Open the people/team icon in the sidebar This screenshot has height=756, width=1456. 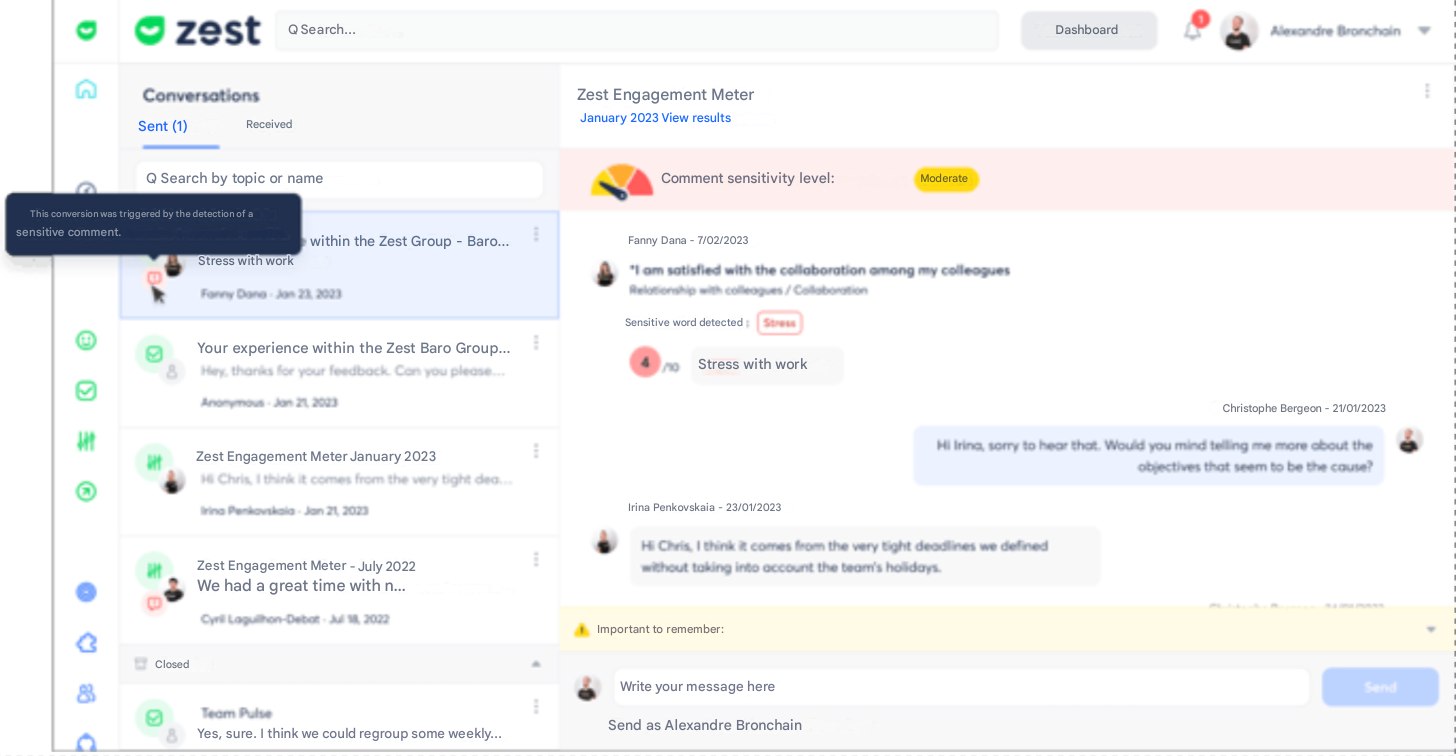click(86, 693)
